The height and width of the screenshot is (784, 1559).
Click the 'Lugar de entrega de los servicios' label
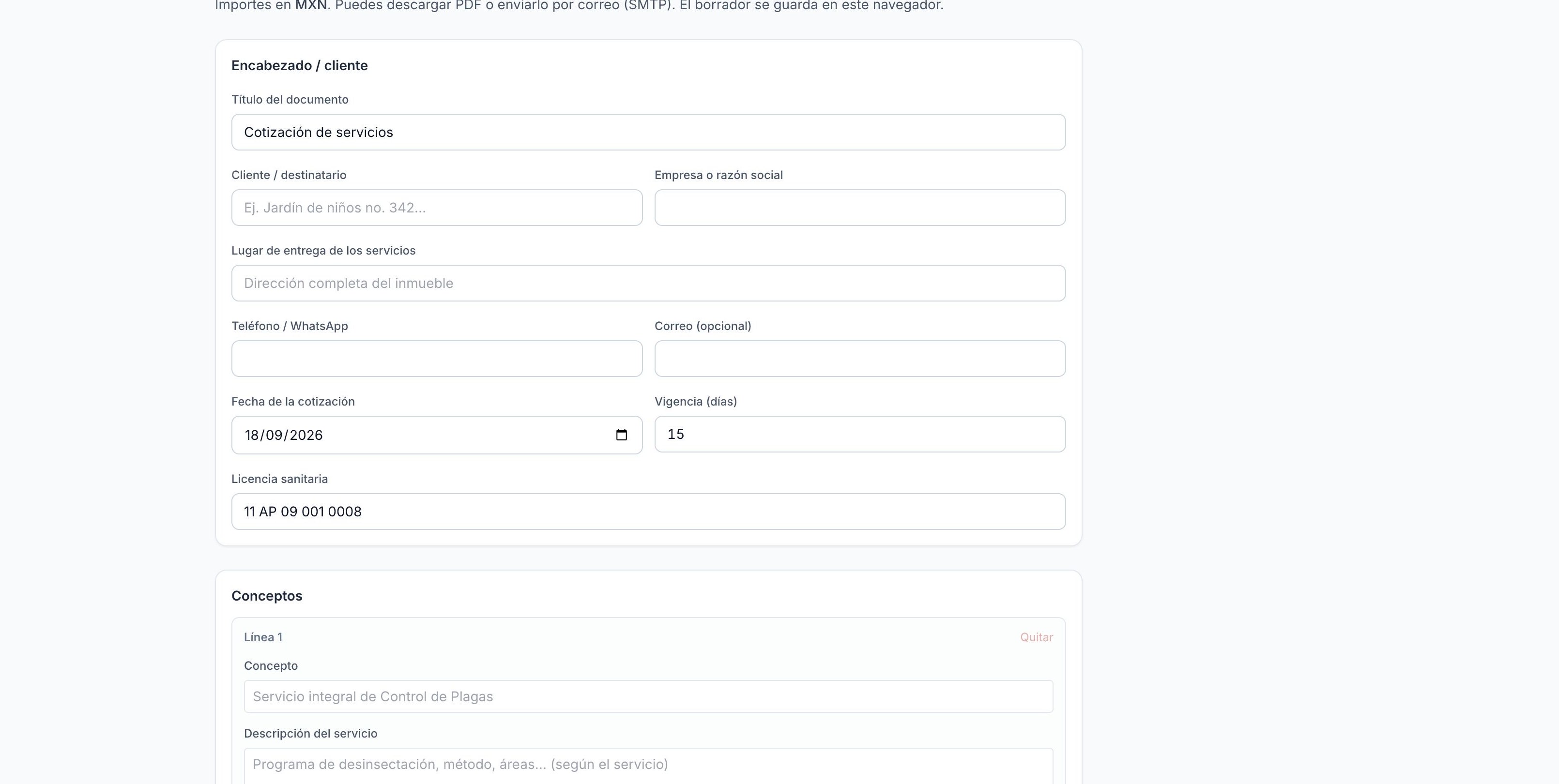(x=323, y=251)
